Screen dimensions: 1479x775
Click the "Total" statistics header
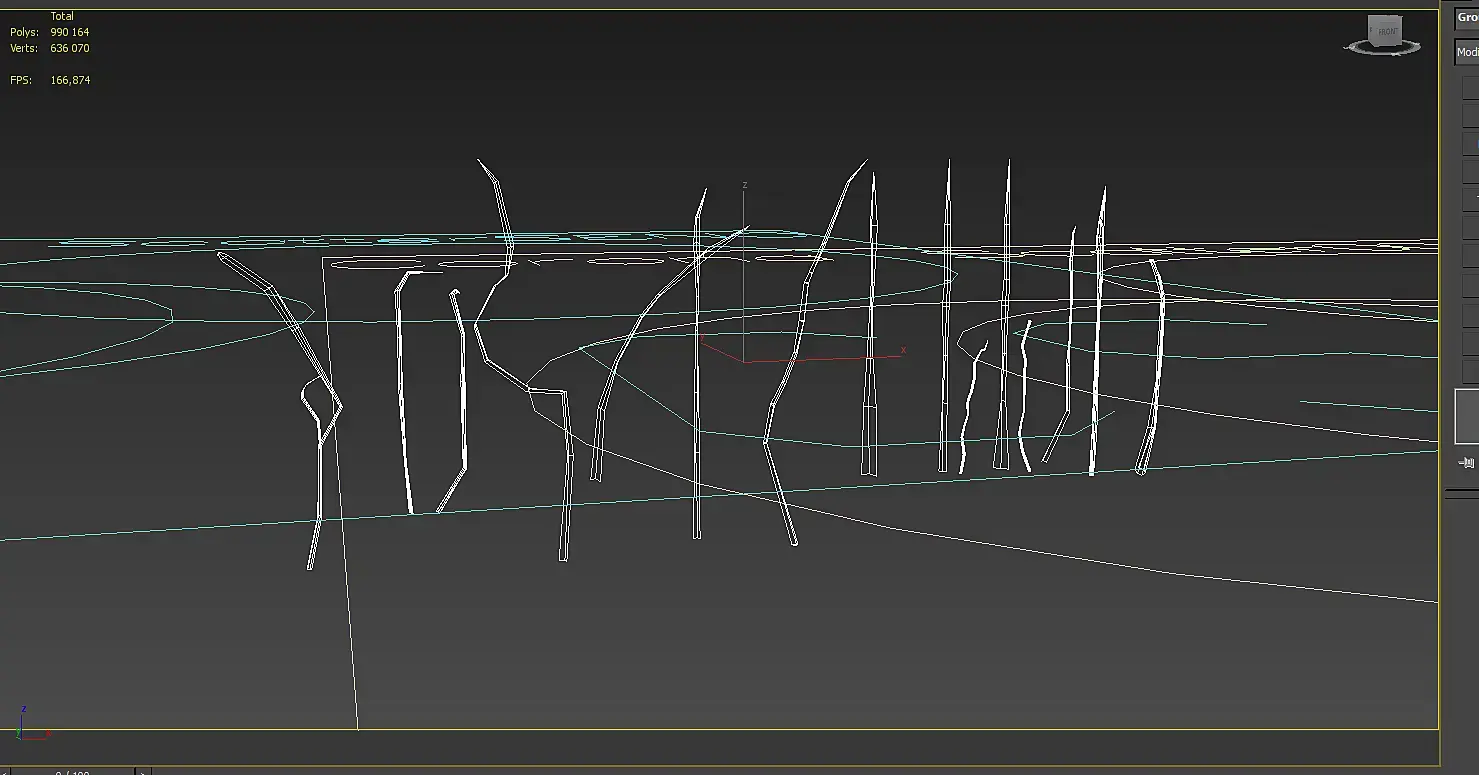tap(62, 16)
